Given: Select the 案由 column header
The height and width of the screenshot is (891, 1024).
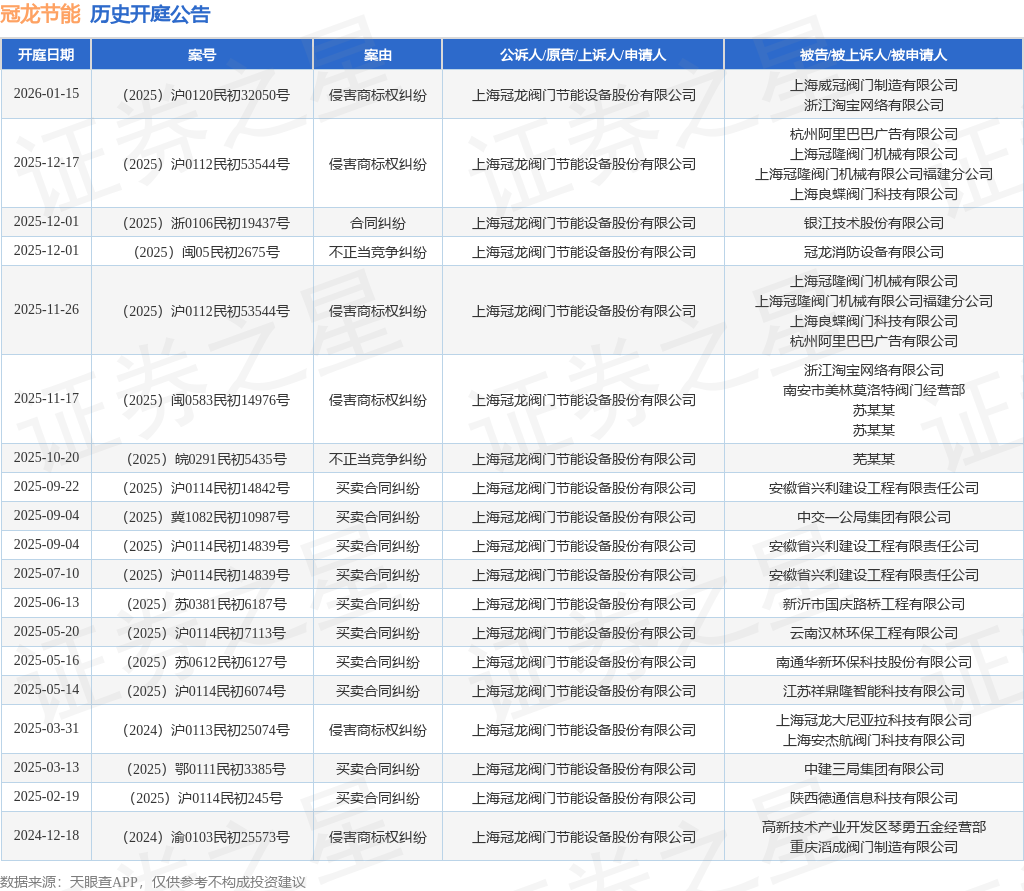Looking at the screenshot, I should click(377, 55).
